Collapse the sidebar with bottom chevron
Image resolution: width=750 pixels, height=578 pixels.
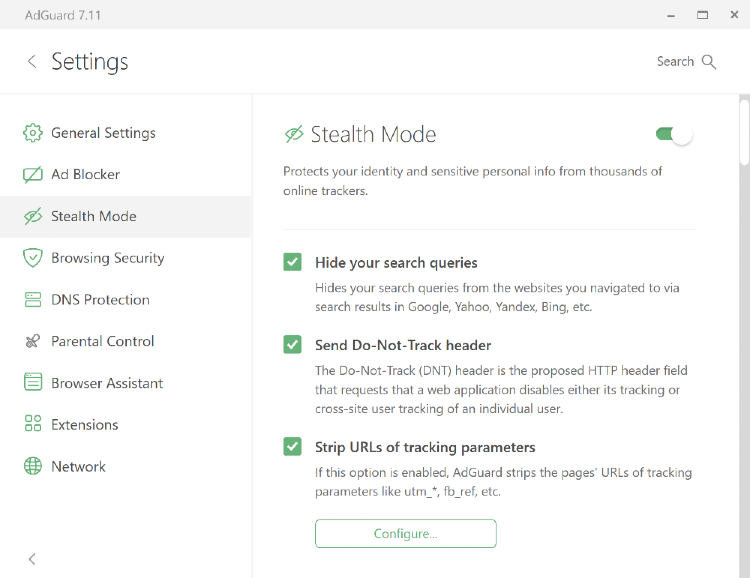(32, 559)
